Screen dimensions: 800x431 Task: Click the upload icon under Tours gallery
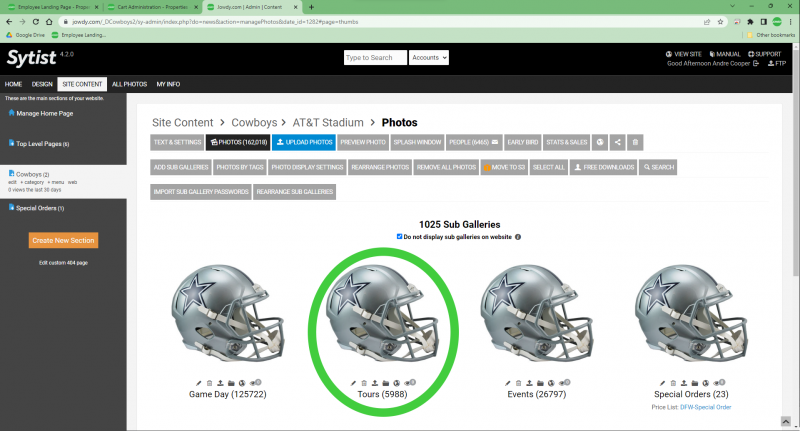coord(375,383)
